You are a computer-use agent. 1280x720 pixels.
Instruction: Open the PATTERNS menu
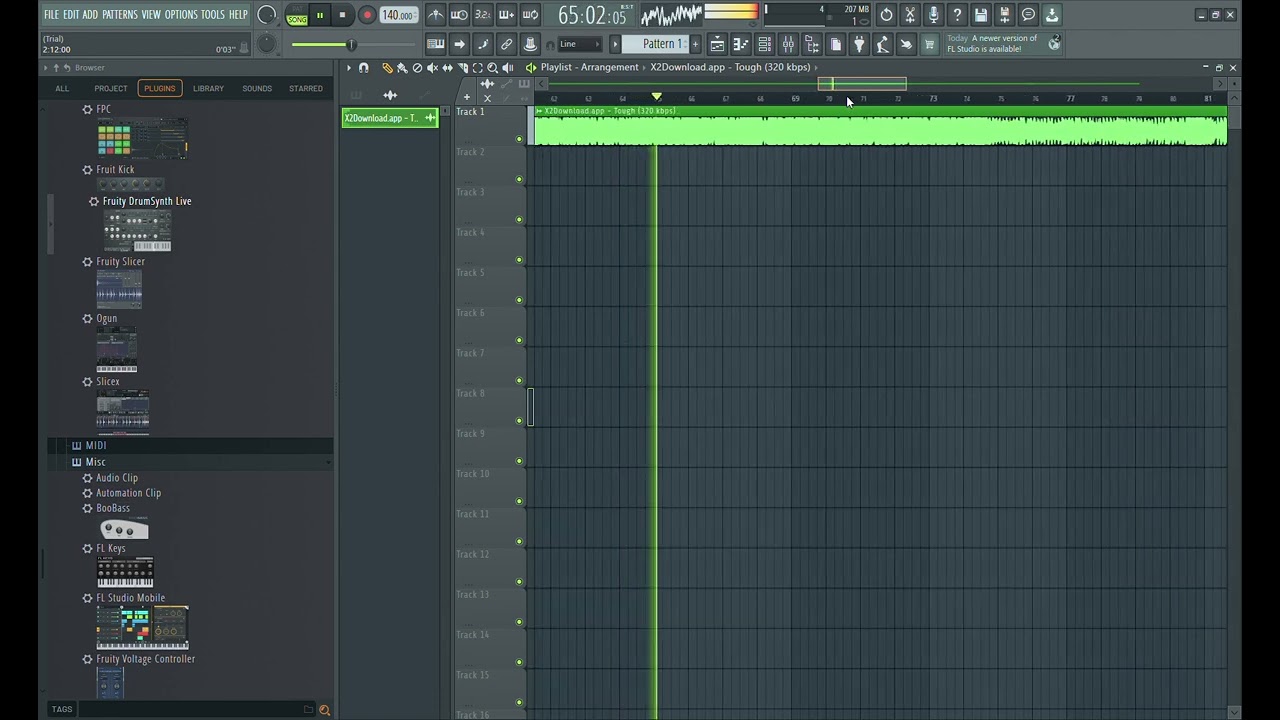point(120,14)
